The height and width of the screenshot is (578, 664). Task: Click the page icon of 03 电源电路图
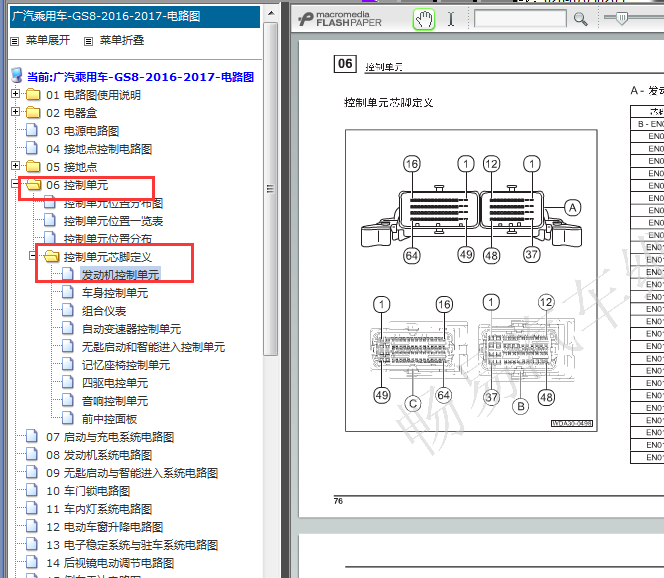tap(32, 130)
